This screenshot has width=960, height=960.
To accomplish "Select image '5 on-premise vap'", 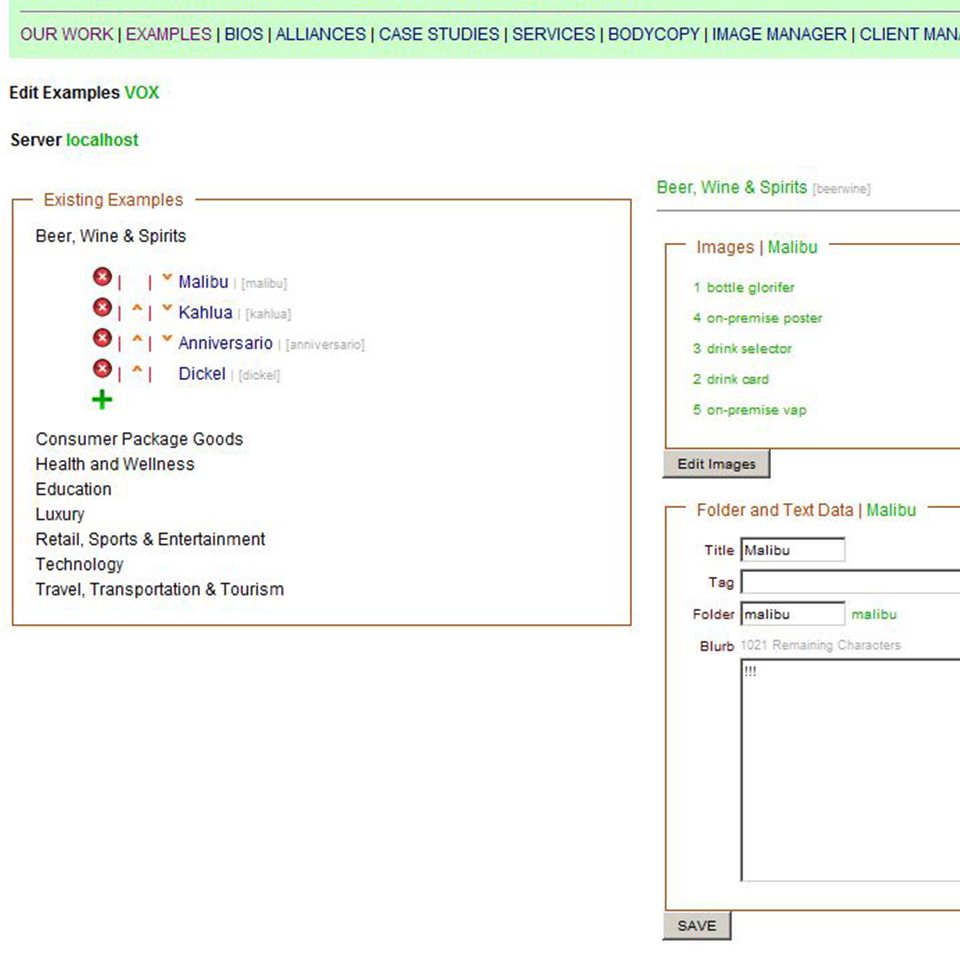I will 749,410.
